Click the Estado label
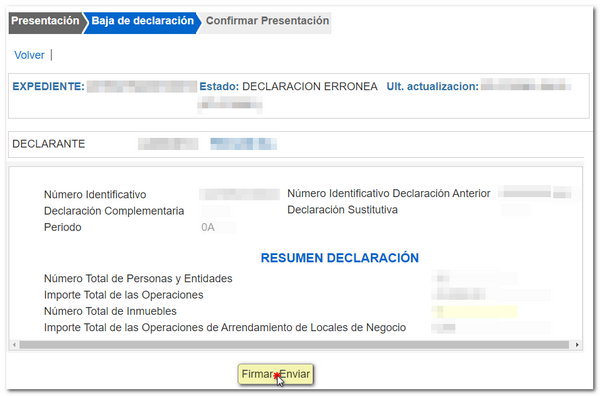The height and width of the screenshot is (396, 600). point(219,86)
